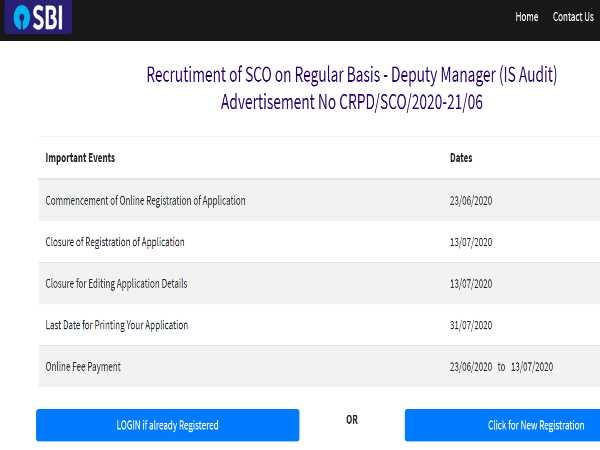
Task: Click the Online Fee Payment date range
Action: pyautogui.click(x=501, y=367)
